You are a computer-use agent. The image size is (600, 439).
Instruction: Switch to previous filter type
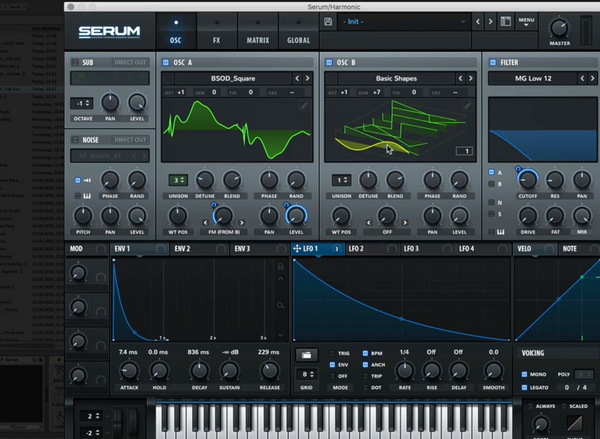(582, 78)
